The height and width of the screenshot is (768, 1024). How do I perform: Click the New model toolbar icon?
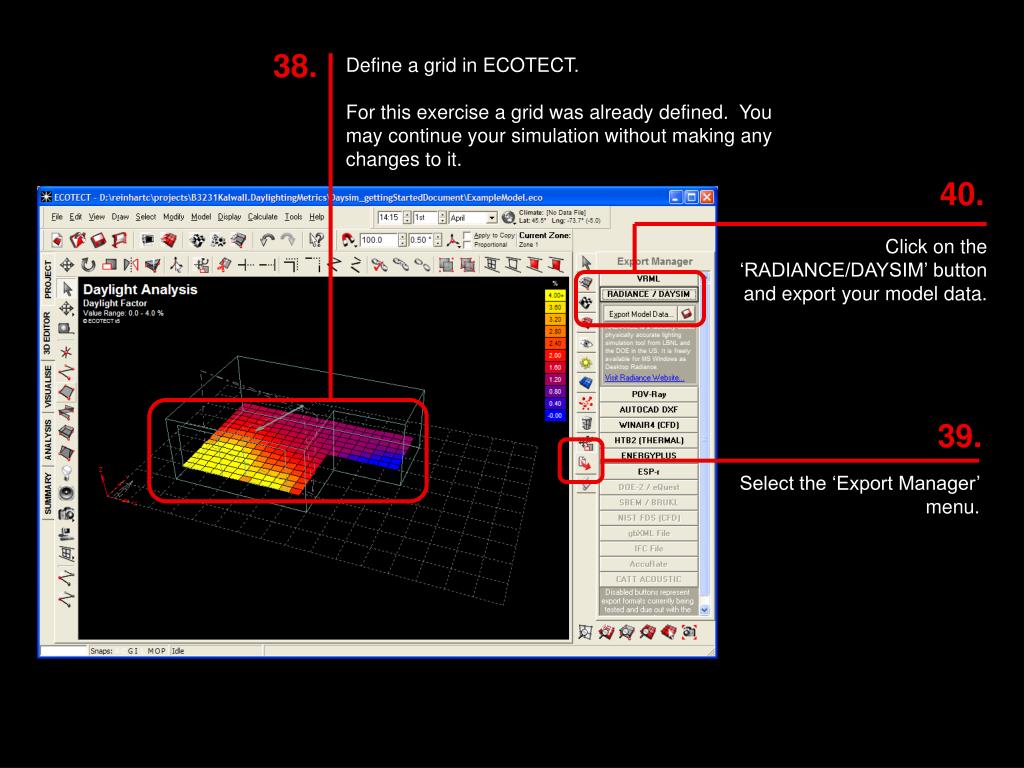[57, 240]
